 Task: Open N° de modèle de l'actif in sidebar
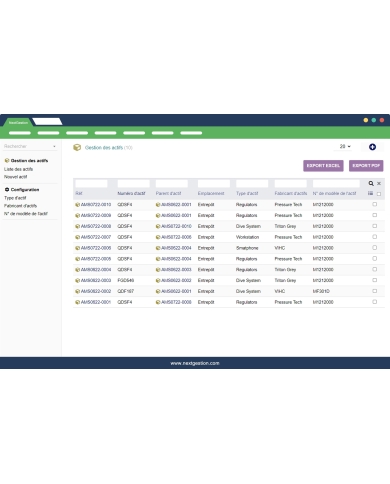26,214
